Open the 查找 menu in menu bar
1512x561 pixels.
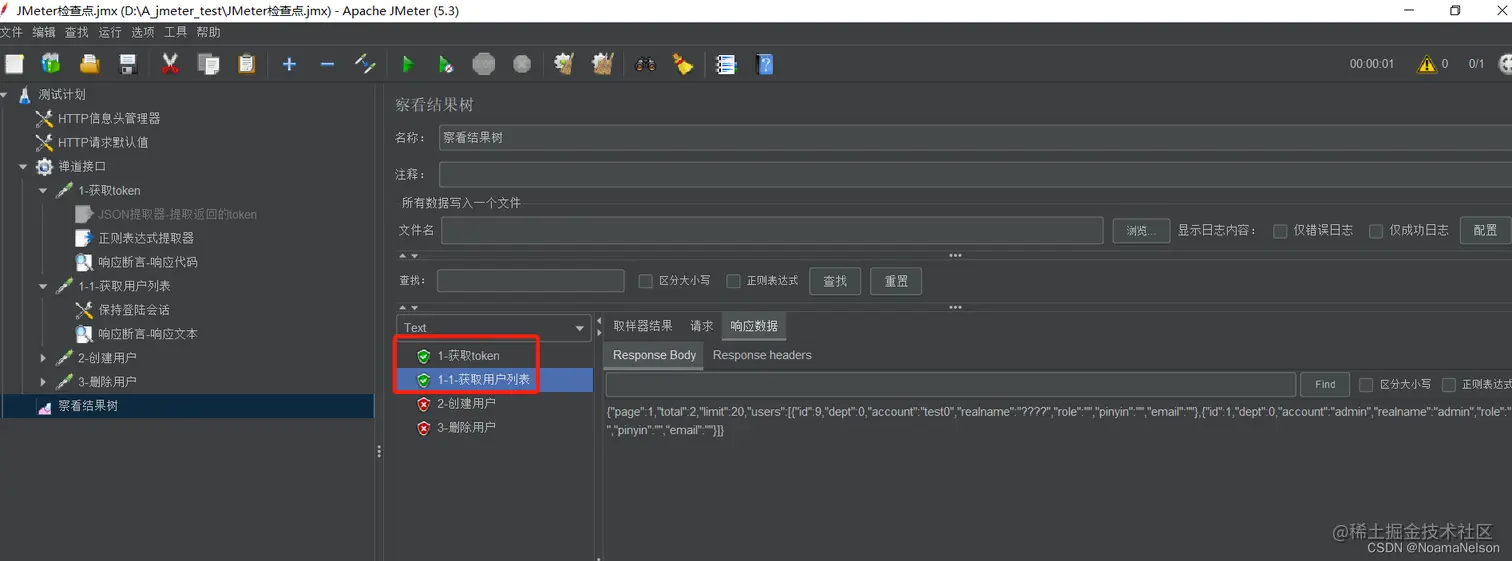(77, 32)
